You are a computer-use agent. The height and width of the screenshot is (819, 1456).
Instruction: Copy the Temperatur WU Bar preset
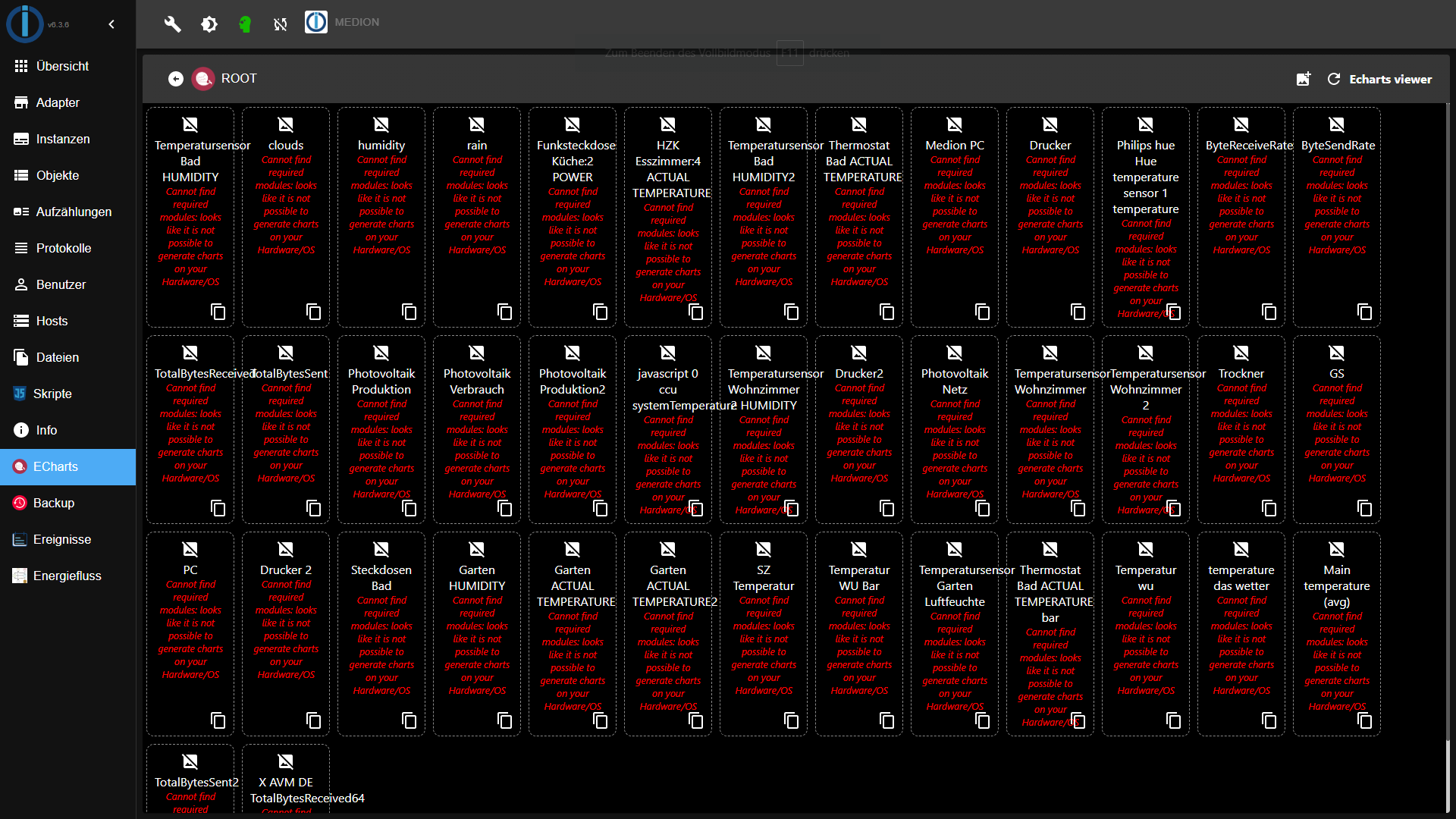(x=886, y=720)
